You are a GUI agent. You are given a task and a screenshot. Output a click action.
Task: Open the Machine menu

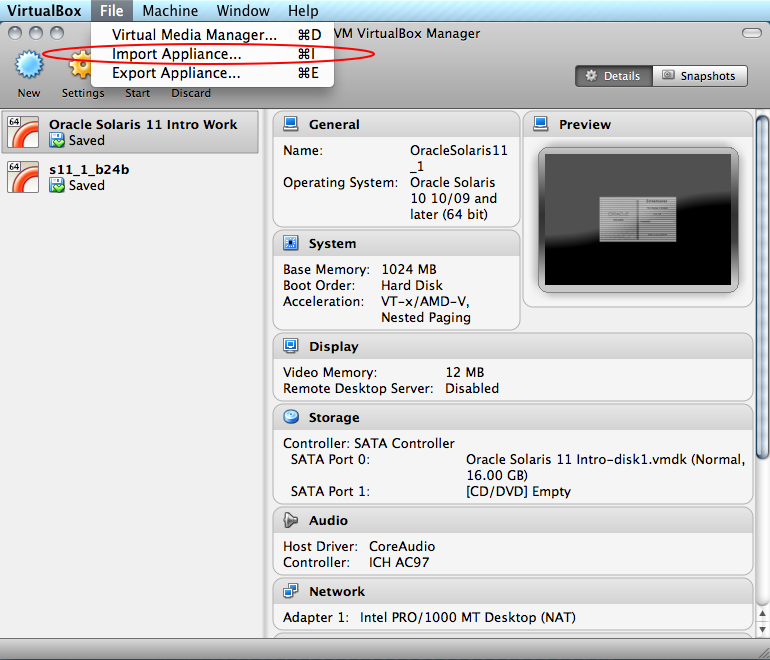pos(170,10)
